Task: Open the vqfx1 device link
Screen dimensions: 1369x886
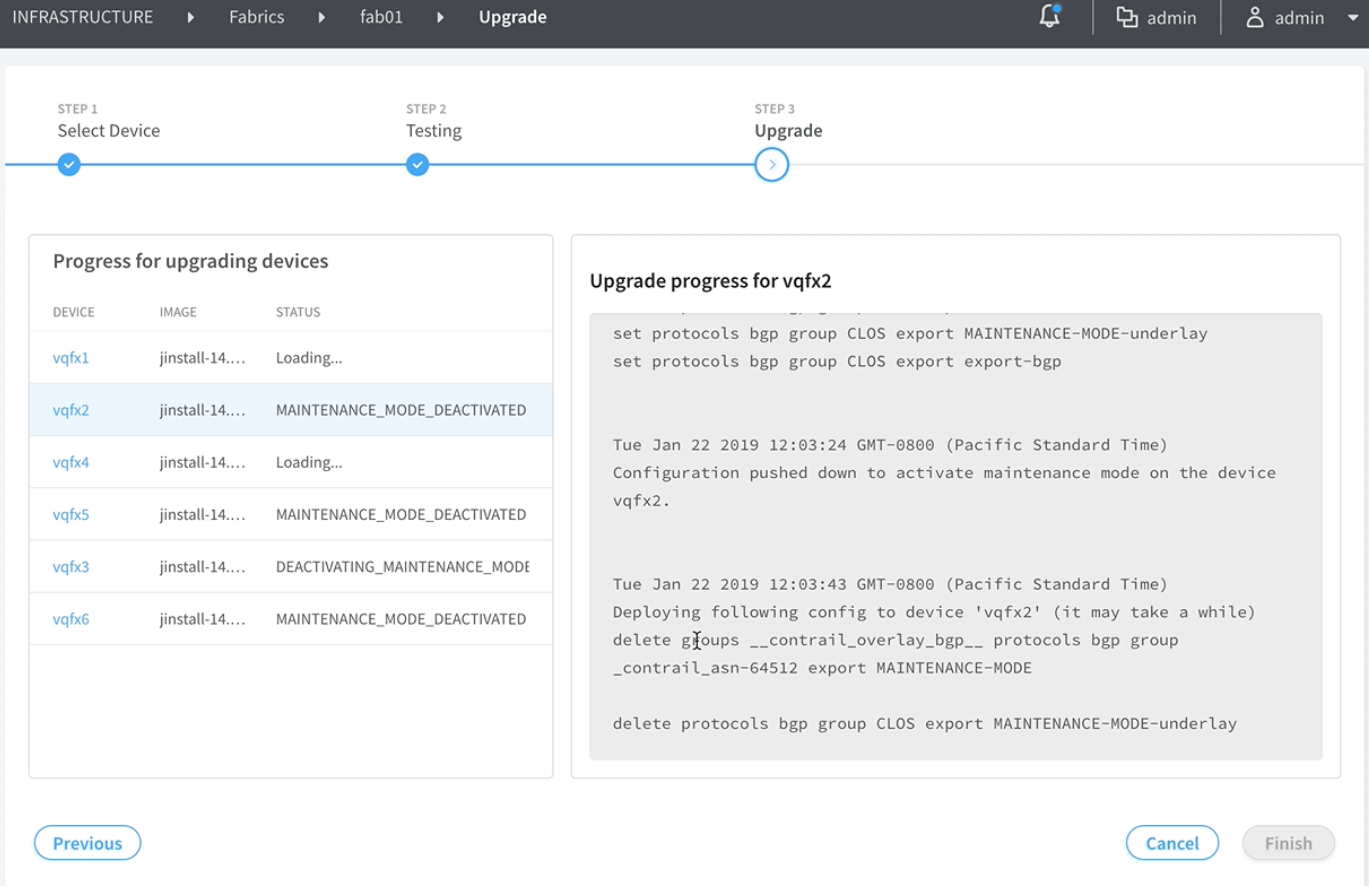Action: tap(71, 358)
